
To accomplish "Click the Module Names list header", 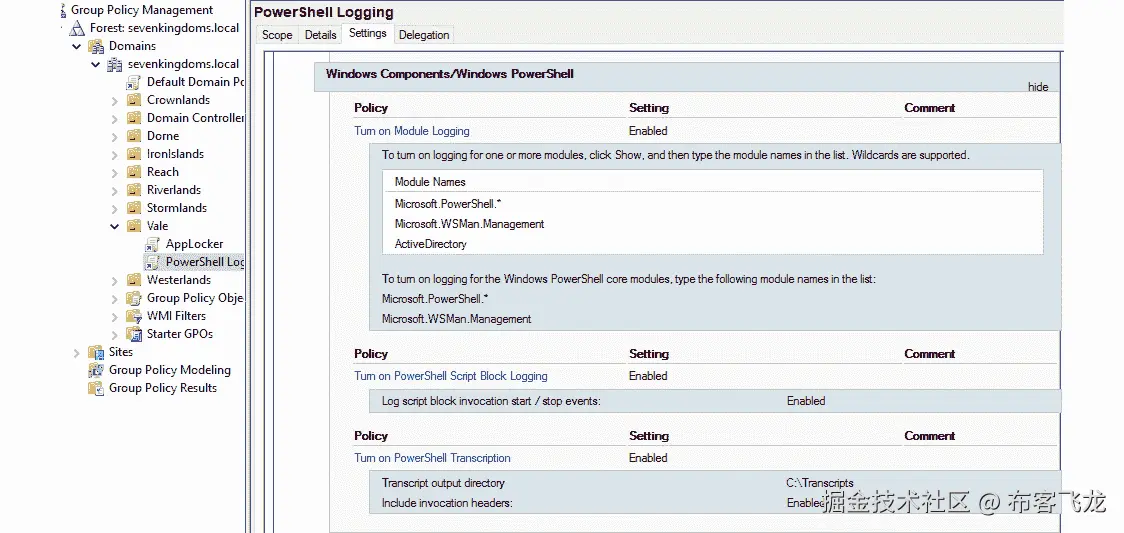I will point(430,182).
